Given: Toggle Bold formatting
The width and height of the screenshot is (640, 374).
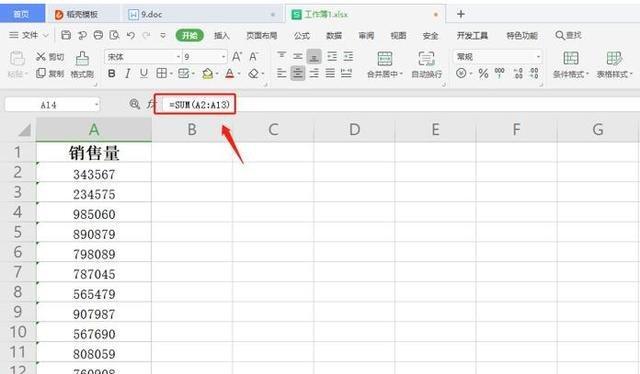Looking at the screenshot, I should tap(111, 73).
